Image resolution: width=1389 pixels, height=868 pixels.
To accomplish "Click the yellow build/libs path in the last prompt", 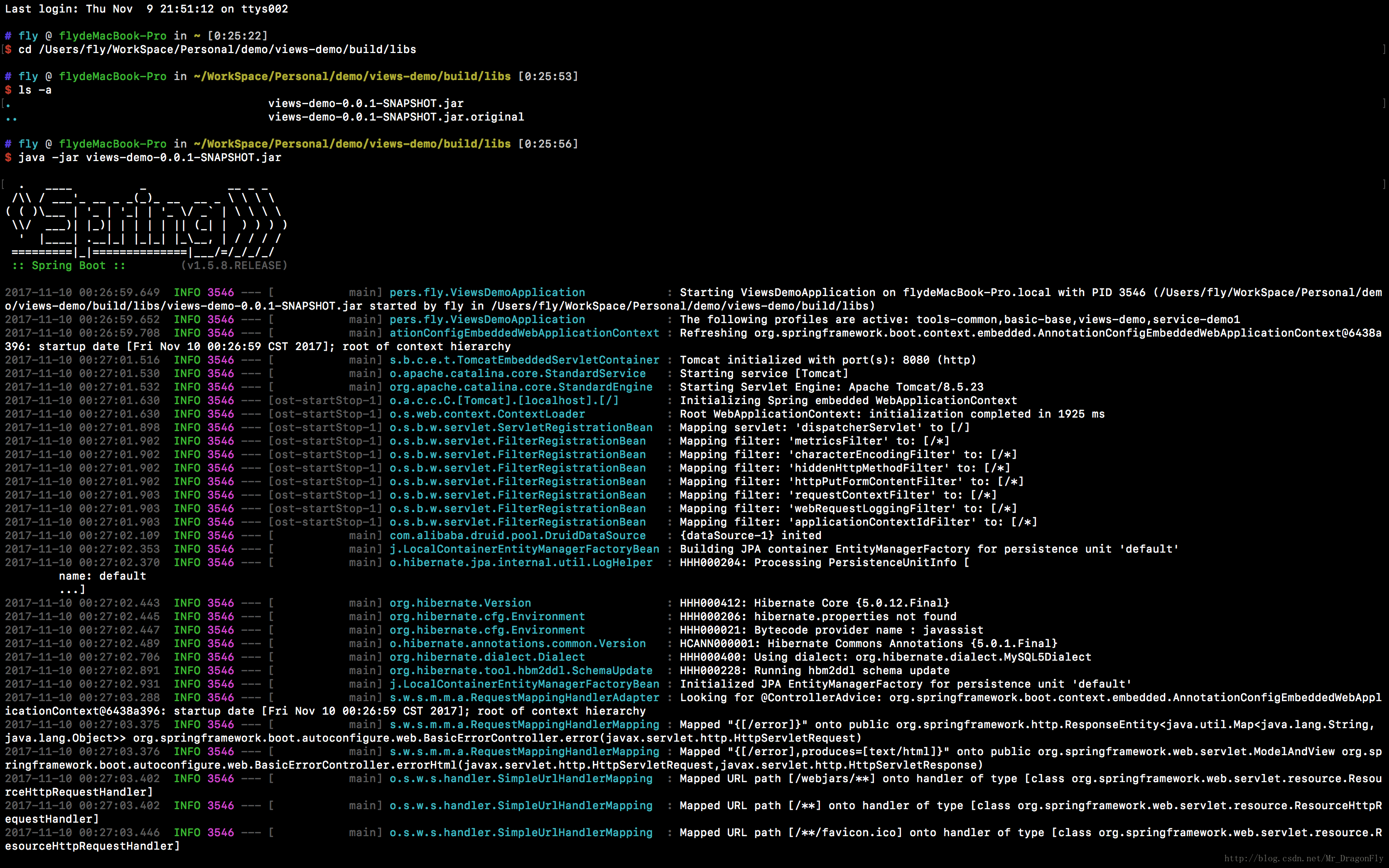I will (352, 144).
